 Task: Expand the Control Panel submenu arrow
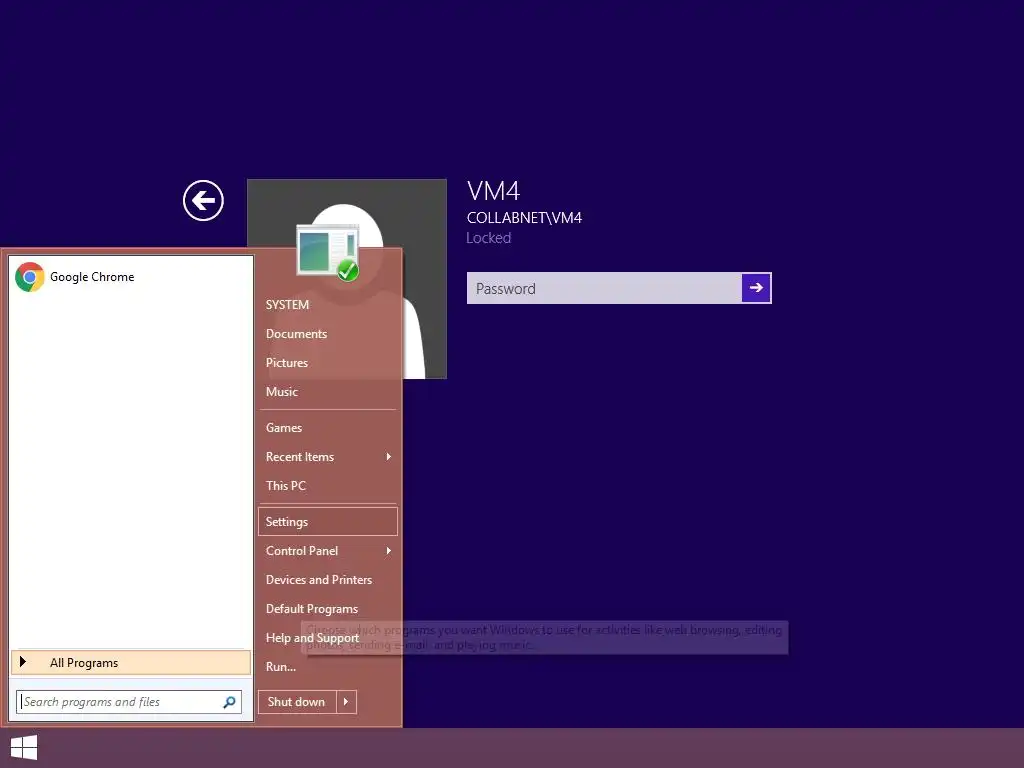pos(389,551)
